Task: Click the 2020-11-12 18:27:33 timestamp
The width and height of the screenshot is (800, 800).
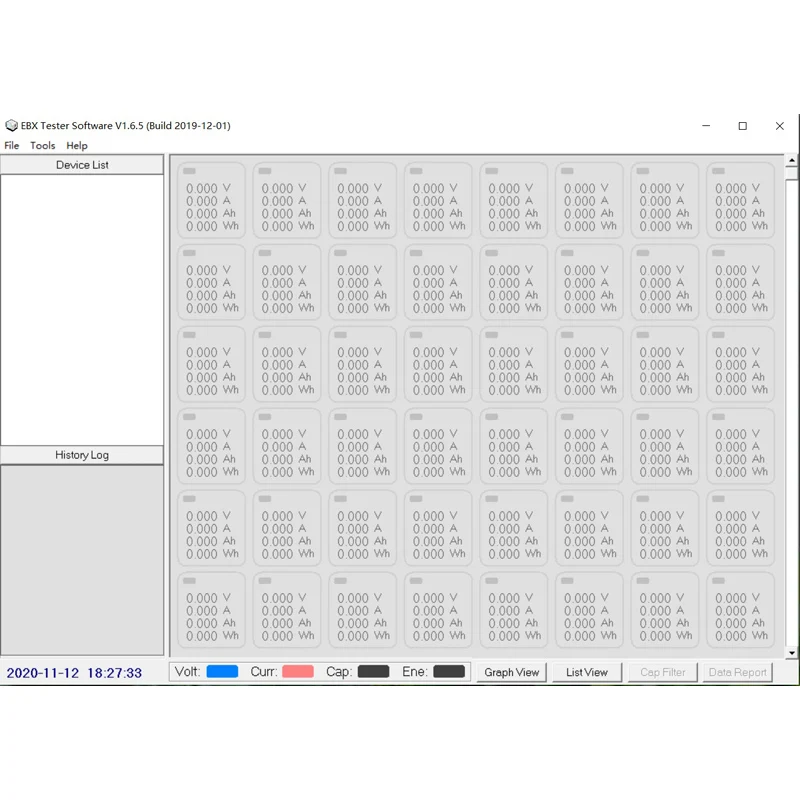Action: coord(74,673)
